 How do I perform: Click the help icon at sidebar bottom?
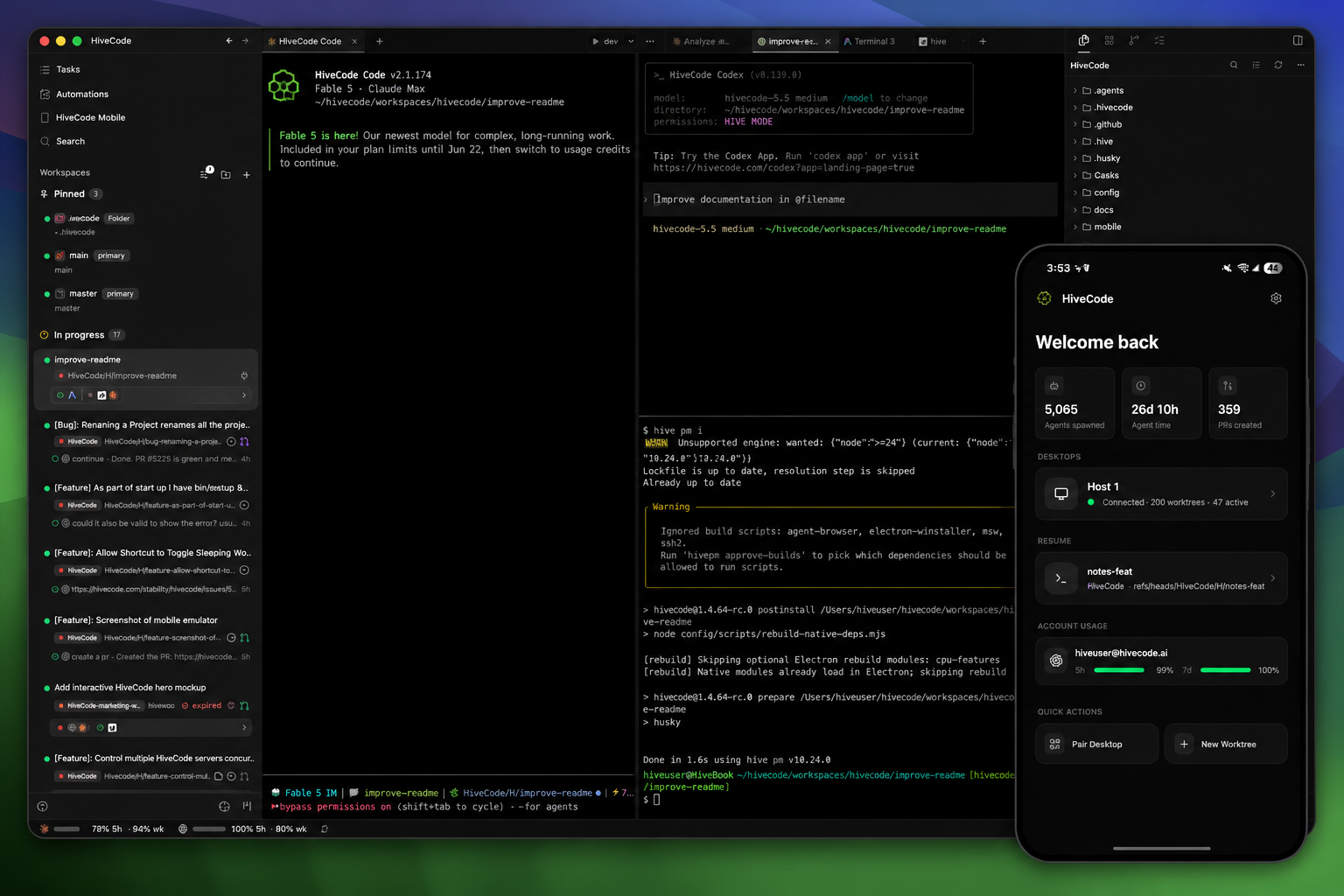[x=43, y=806]
